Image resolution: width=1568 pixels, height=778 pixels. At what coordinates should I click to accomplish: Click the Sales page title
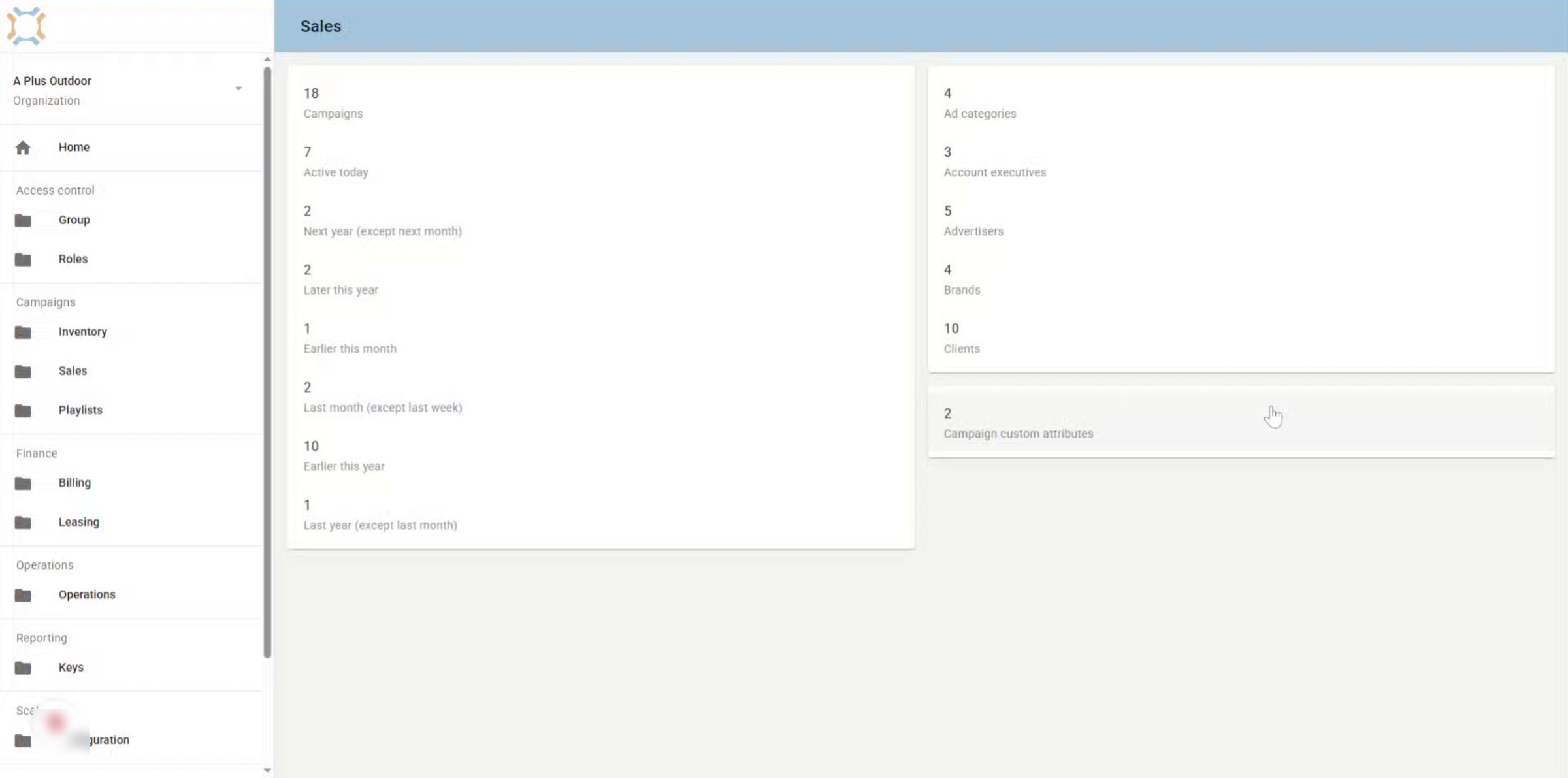click(x=321, y=26)
